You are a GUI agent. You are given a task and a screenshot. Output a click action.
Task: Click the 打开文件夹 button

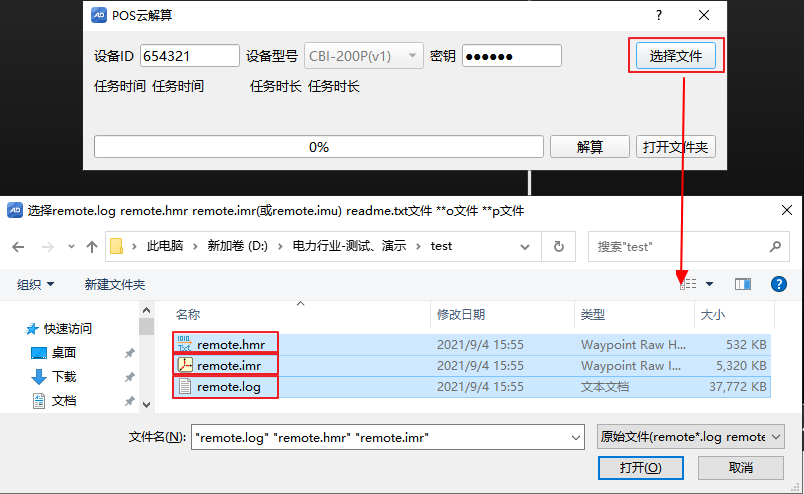(x=676, y=147)
